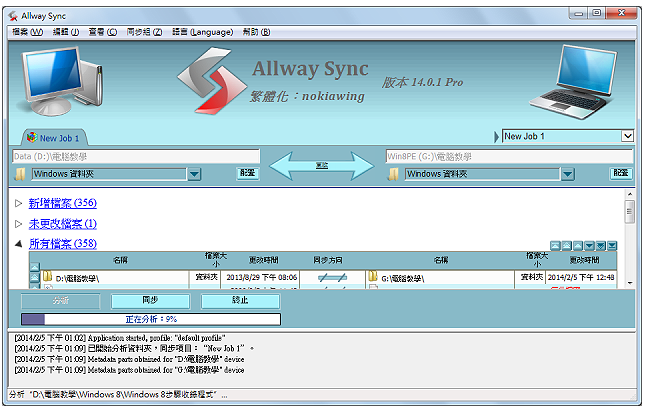Click the double-up icon left of the D: row
Image resolution: width=645 pixels, height=406 pixels.
tap(35, 278)
